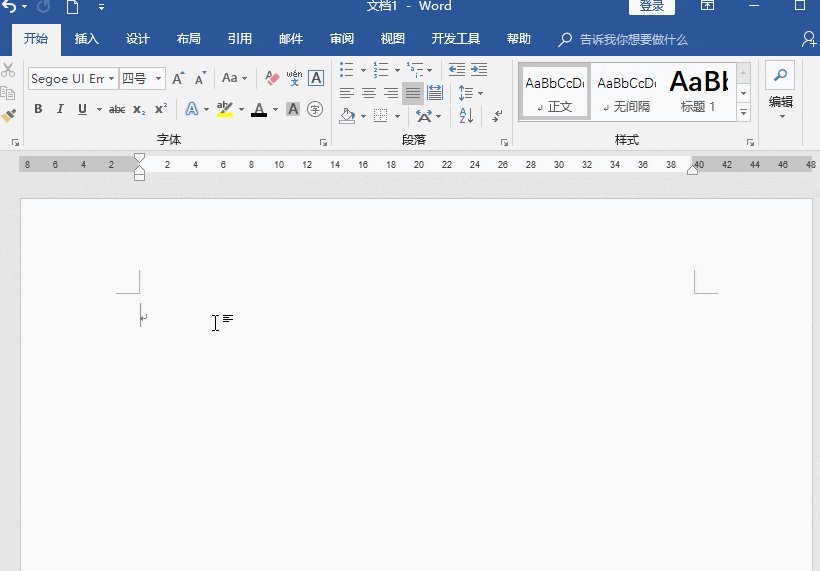Click the Character Border icon
The height and width of the screenshot is (571, 820).
[316, 78]
